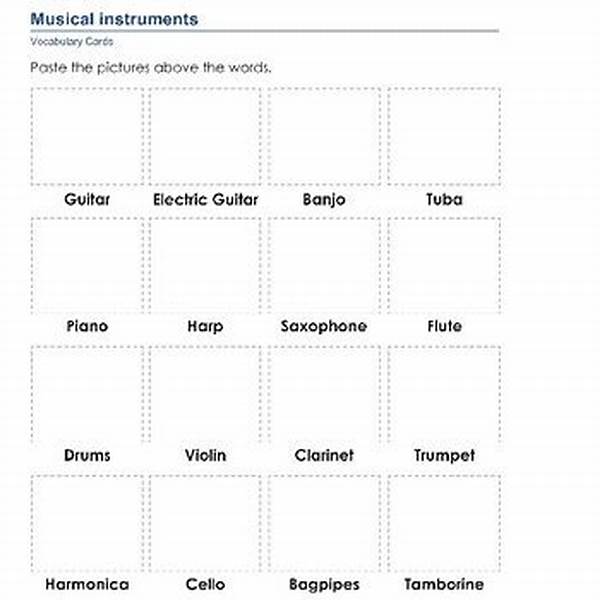Select the empty box above Guitar
This screenshot has height=600, width=600.
coord(87,137)
